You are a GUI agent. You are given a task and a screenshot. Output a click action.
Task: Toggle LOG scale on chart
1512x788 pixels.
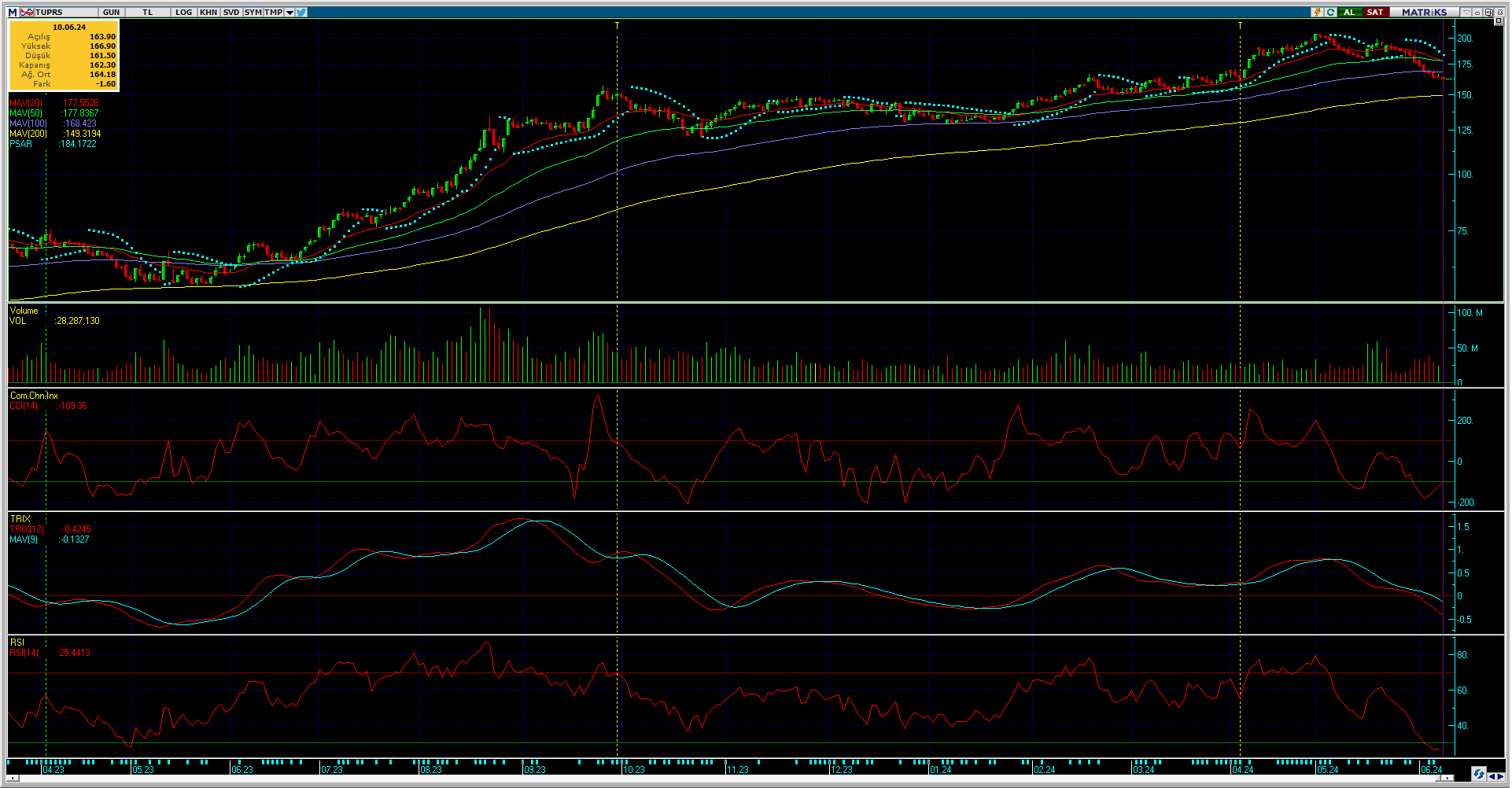point(183,12)
